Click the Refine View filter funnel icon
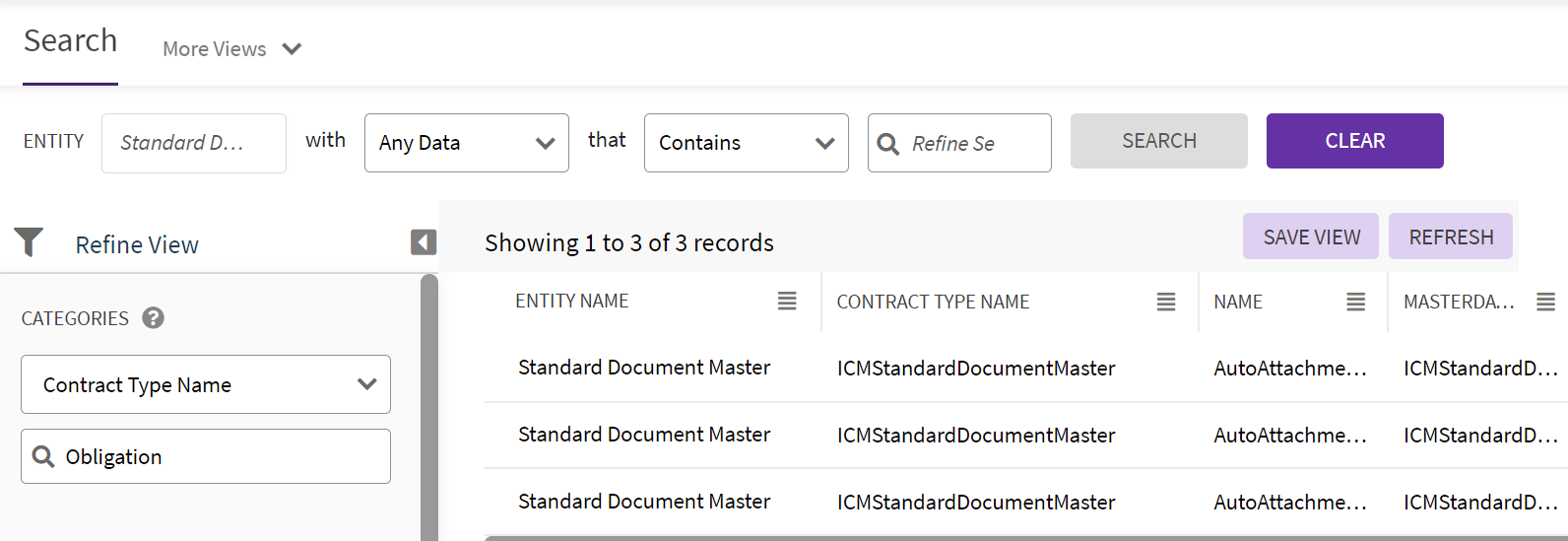 point(29,241)
